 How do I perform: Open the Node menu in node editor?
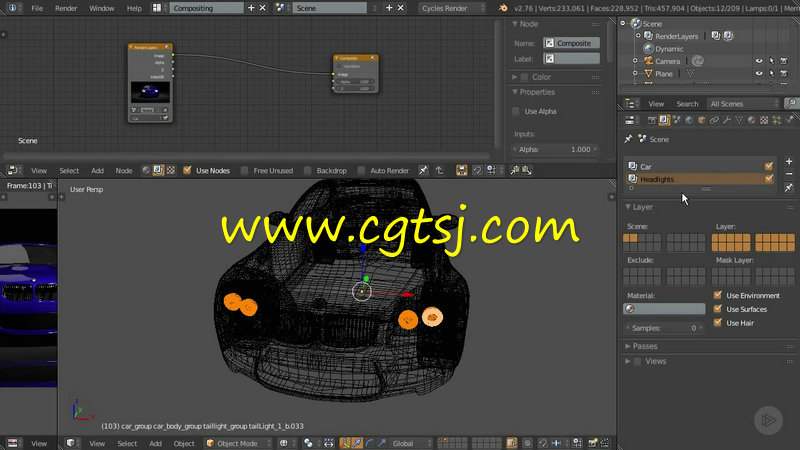(x=124, y=170)
